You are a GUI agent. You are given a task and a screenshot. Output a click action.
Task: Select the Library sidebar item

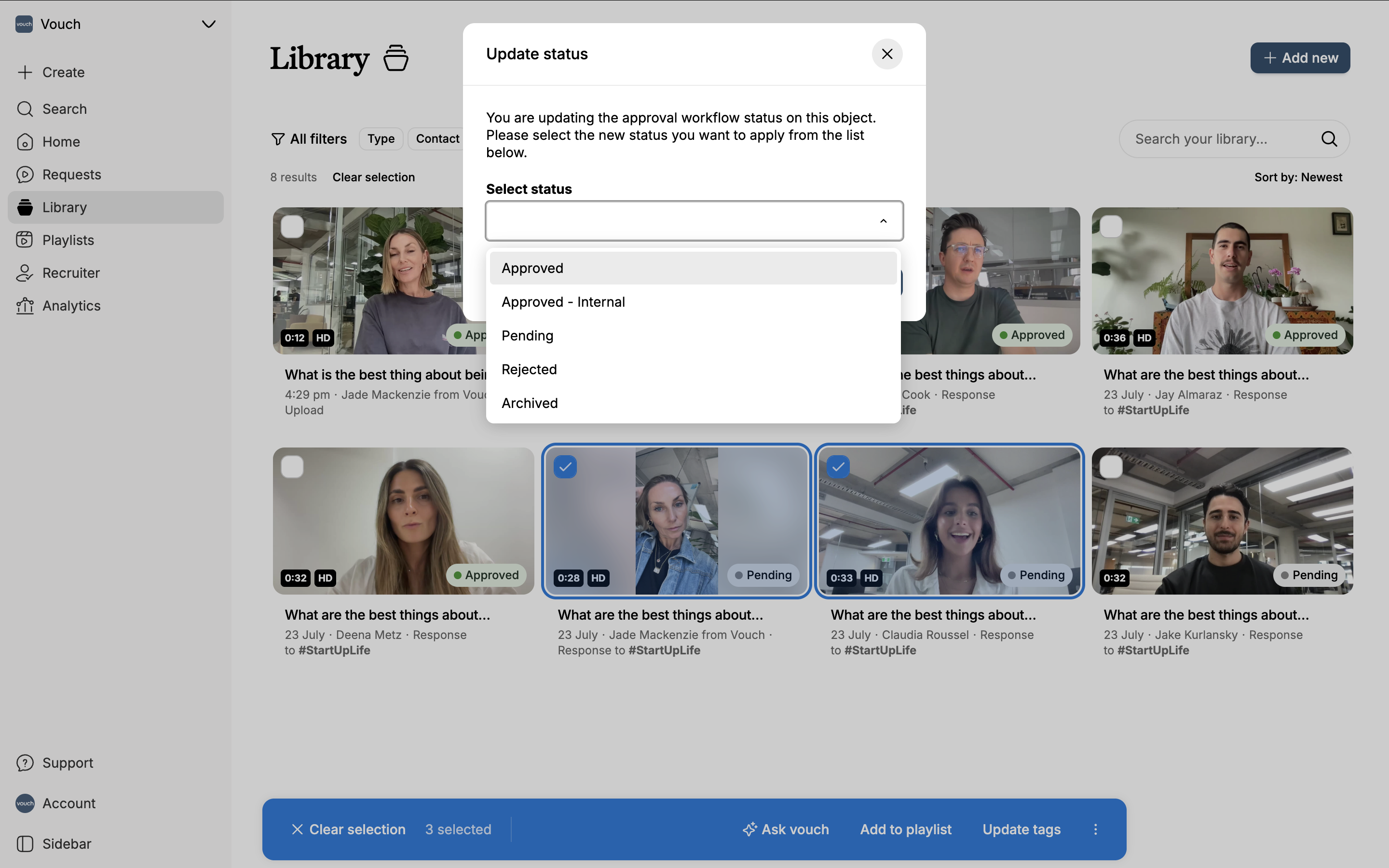coord(115,207)
